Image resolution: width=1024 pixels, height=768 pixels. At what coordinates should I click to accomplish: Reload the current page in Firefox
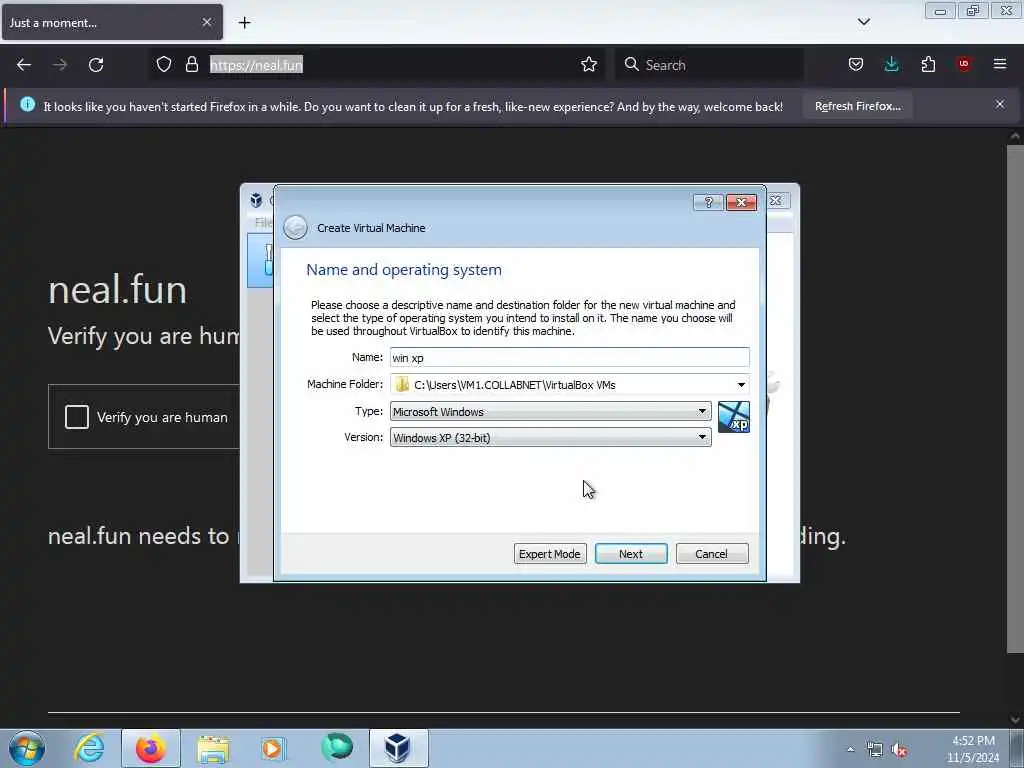[96, 65]
